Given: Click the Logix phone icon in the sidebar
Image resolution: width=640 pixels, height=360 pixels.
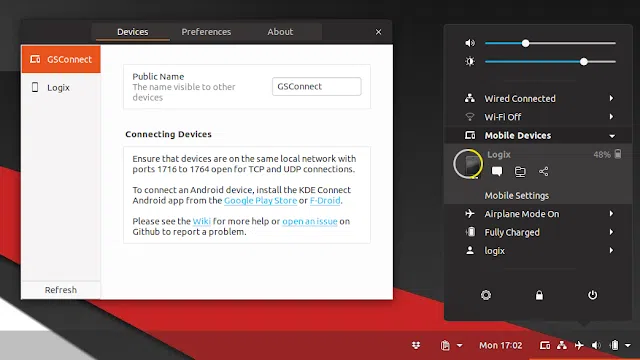Looking at the screenshot, I should (35, 87).
